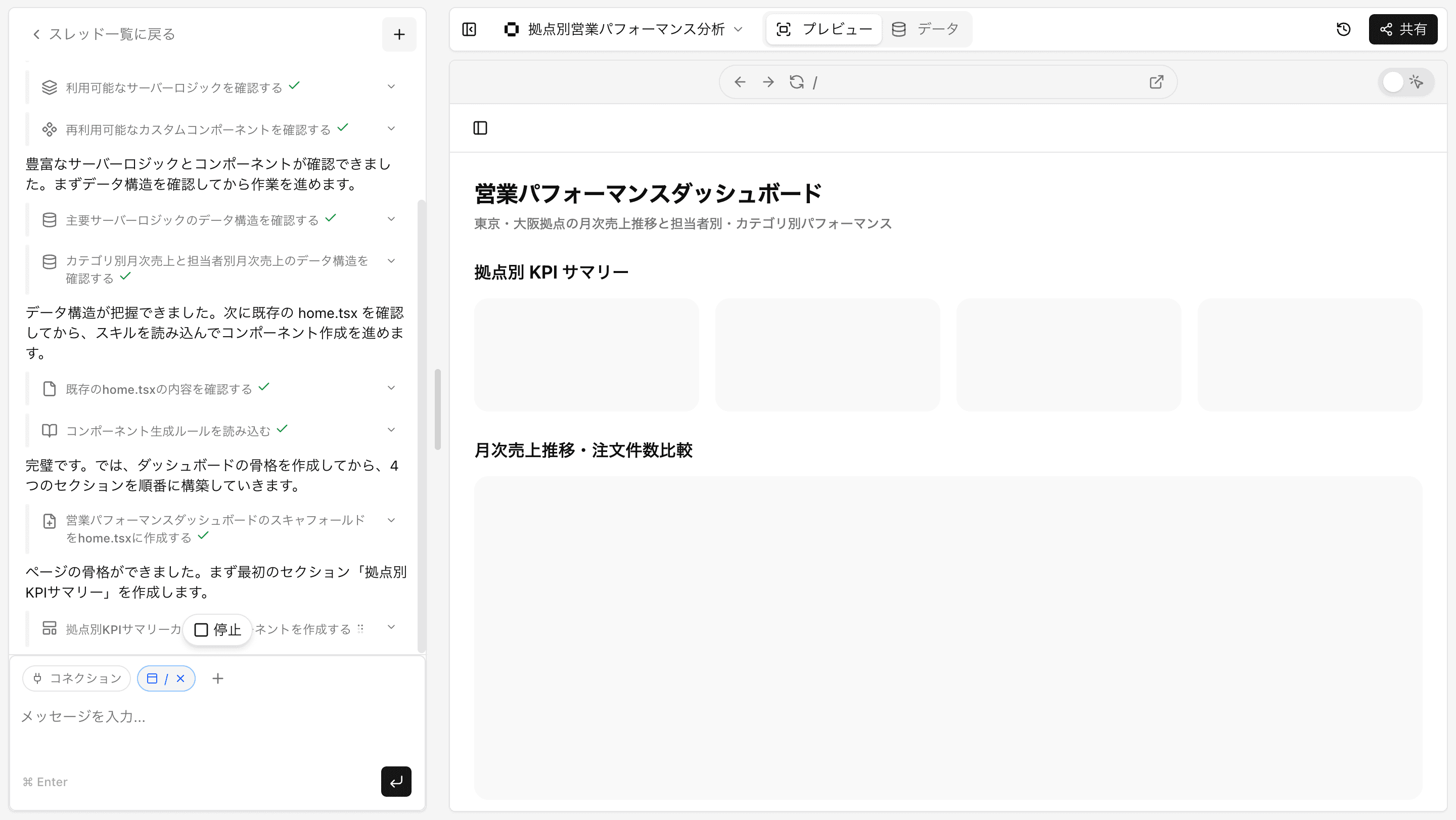
Task: Open preview in new tab icon
Action: pyautogui.click(x=1155, y=82)
